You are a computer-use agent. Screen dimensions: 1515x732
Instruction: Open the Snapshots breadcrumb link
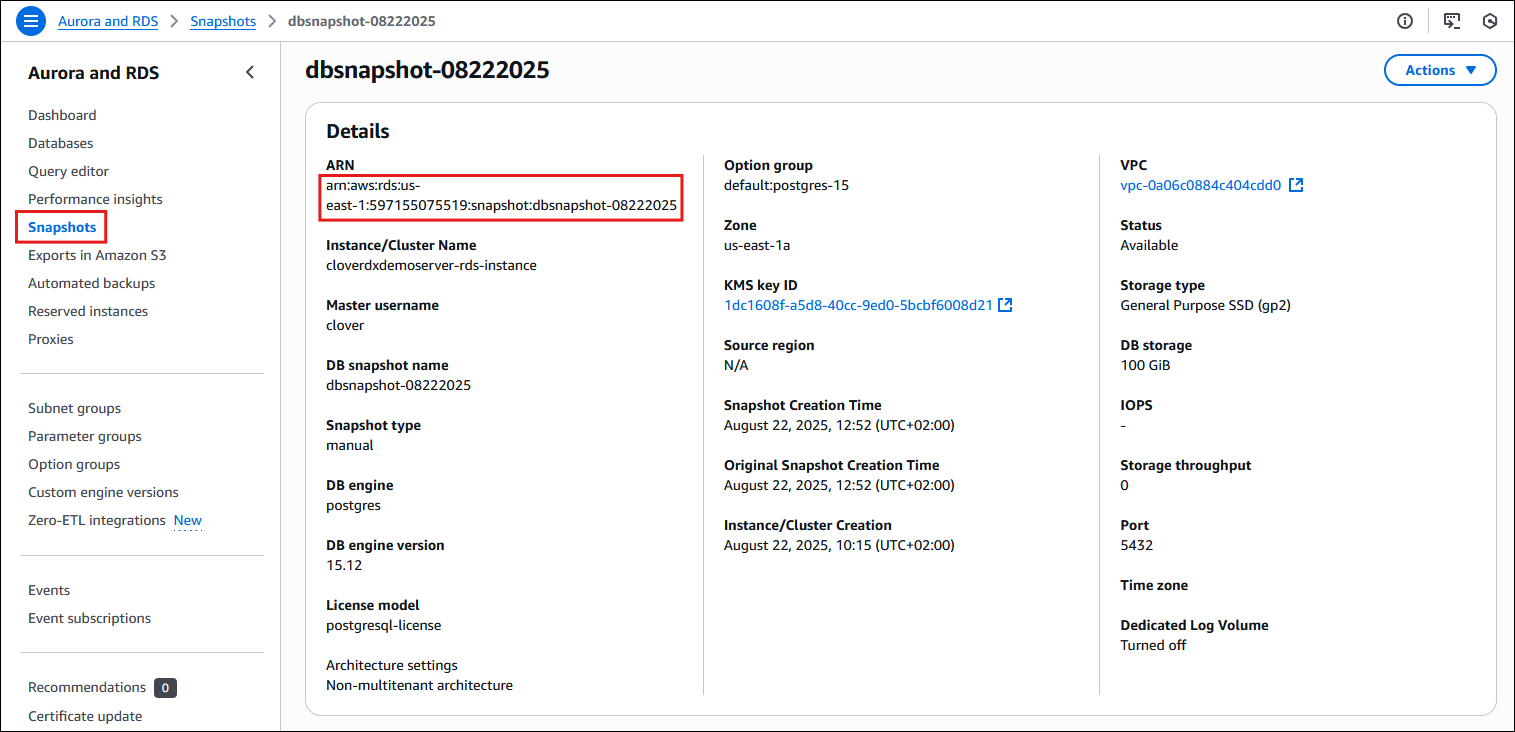tap(222, 20)
